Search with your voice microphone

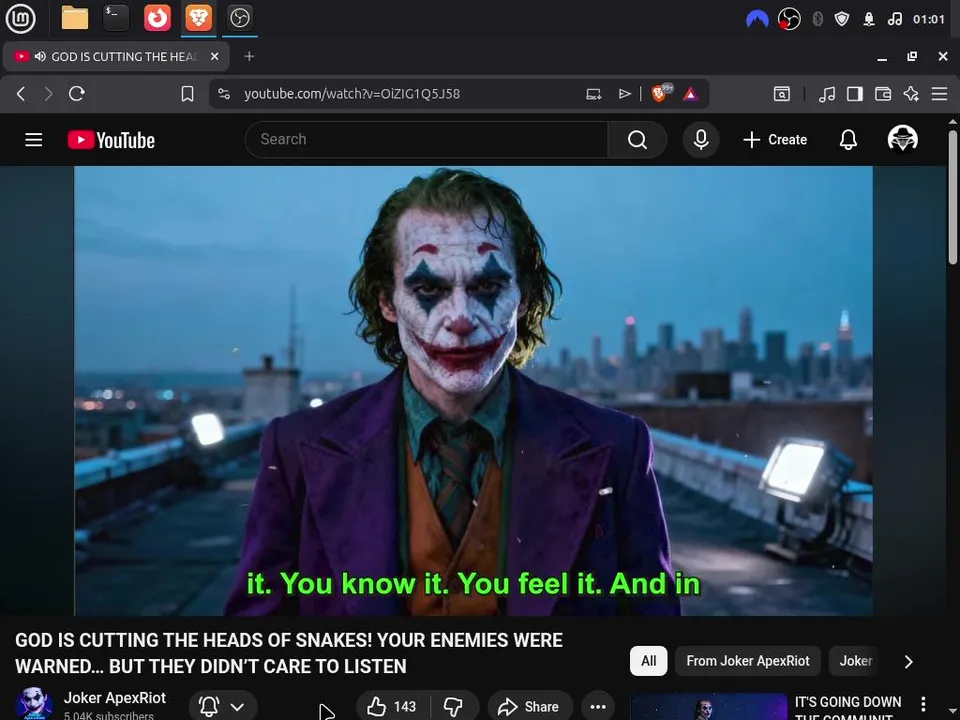(x=701, y=140)
